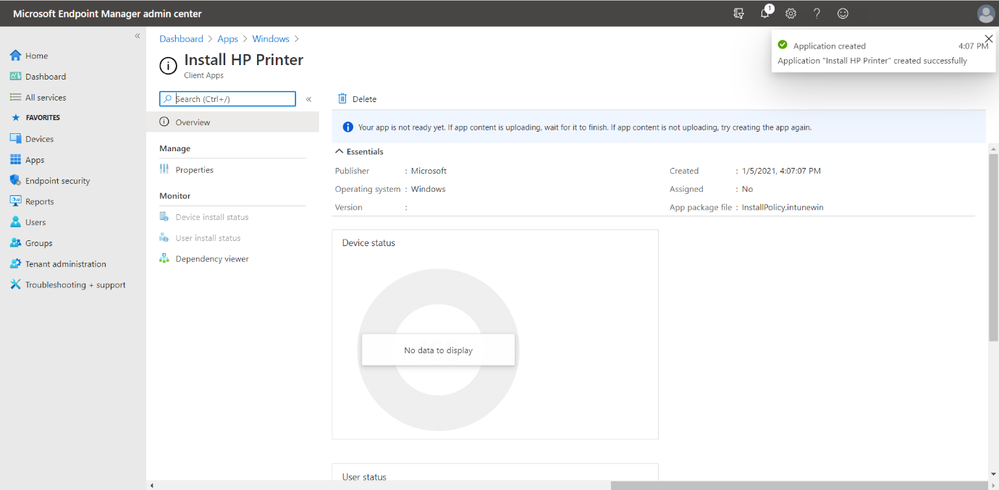The height and width of the screenshot is (490, 999).
Task: Click the Devices icon in sidebar
Action: click(16, 139)
